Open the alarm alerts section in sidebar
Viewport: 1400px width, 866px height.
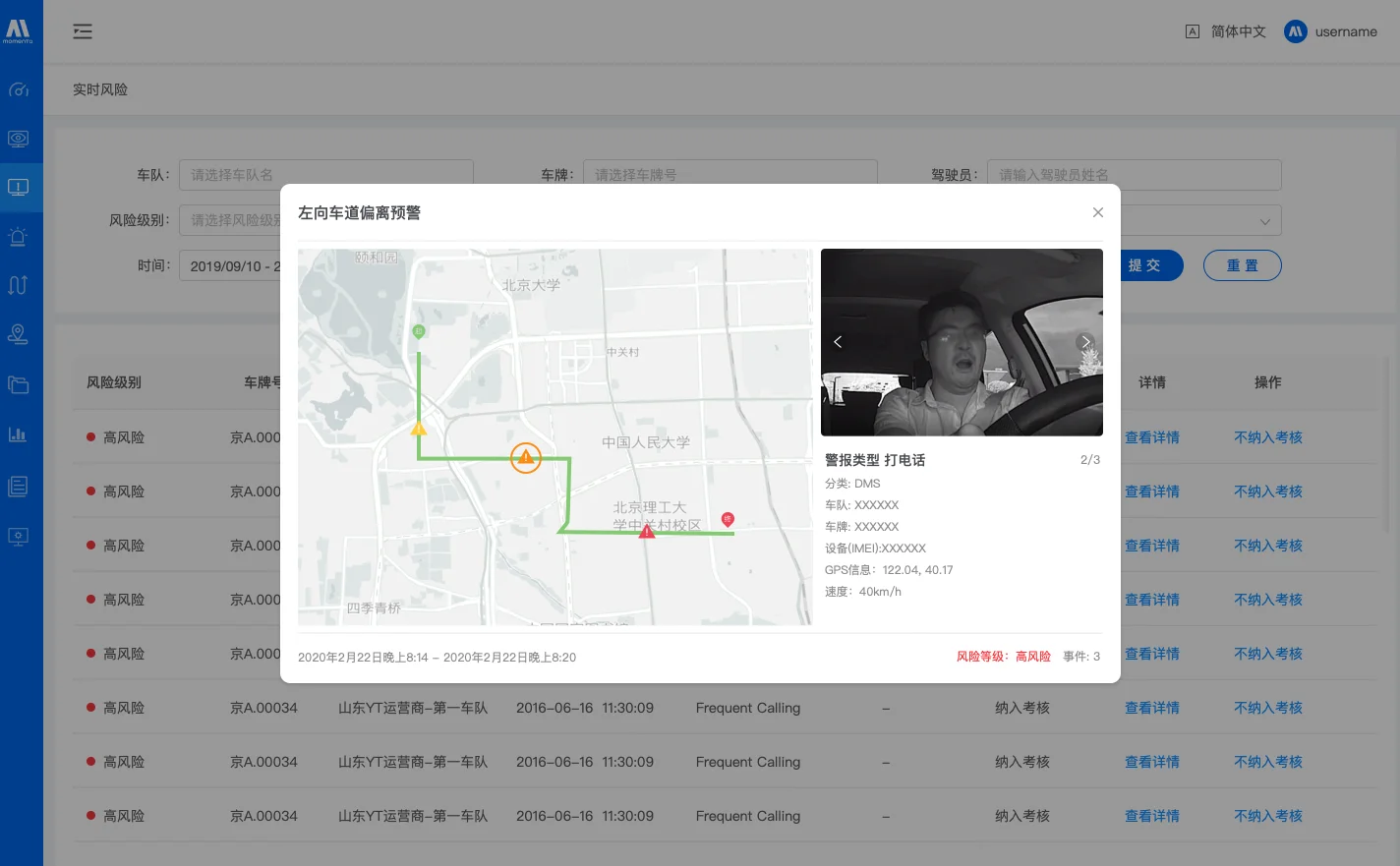coord(20,237)
